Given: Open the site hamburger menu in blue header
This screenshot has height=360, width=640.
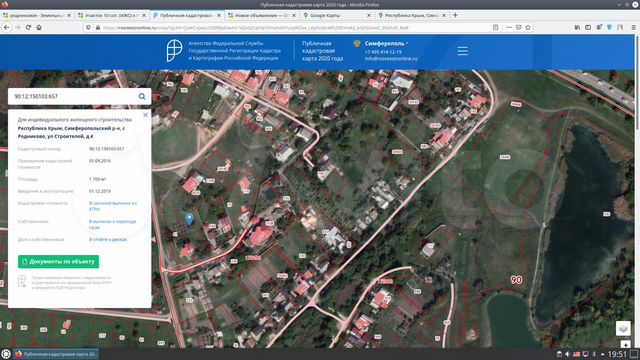Looking at the screenshot, I should coord(462,51).
